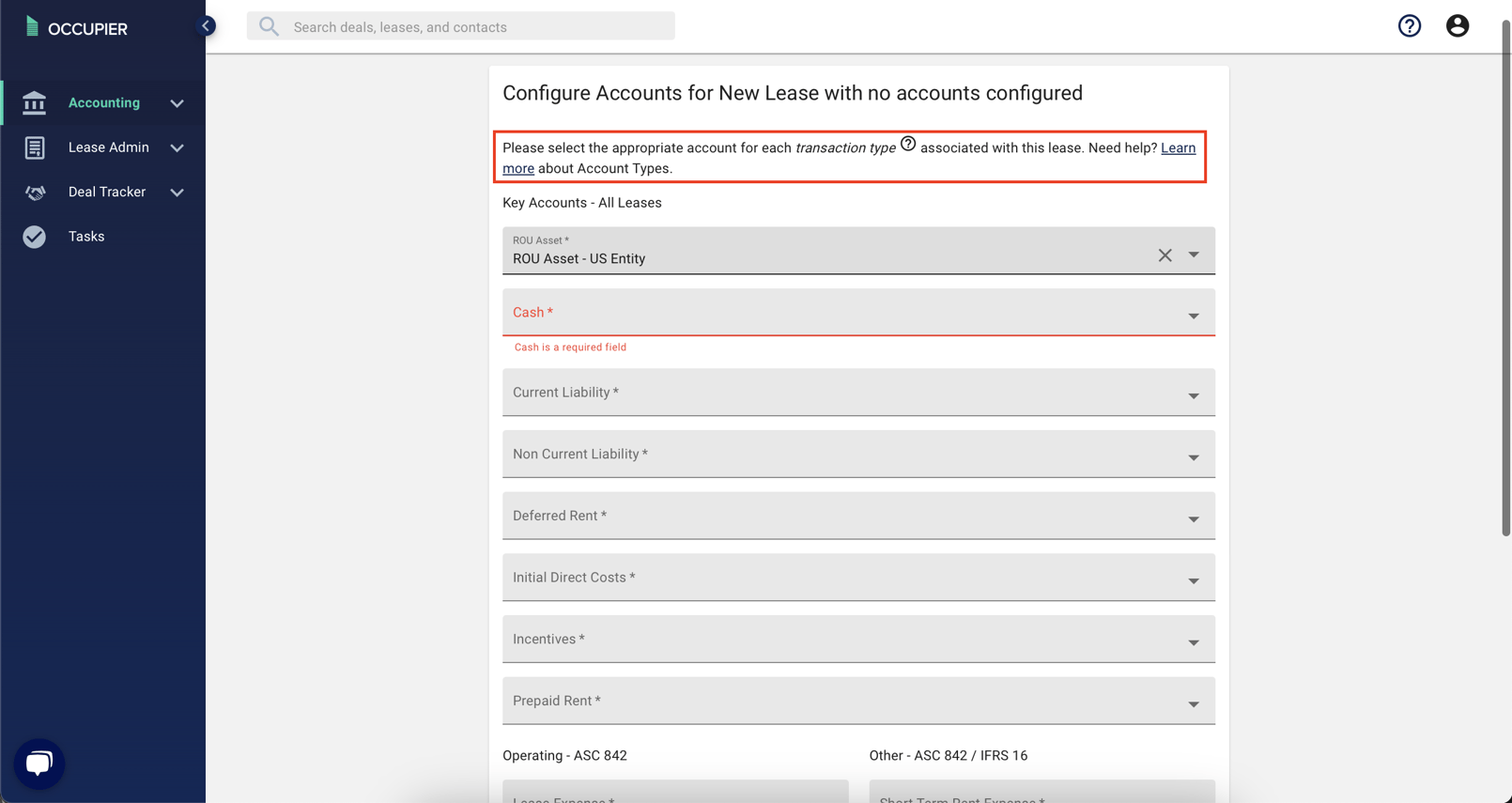Clear the ROU Asset selection
Viewport: 1512px width, 803px height.
(x=1165, y=255)
